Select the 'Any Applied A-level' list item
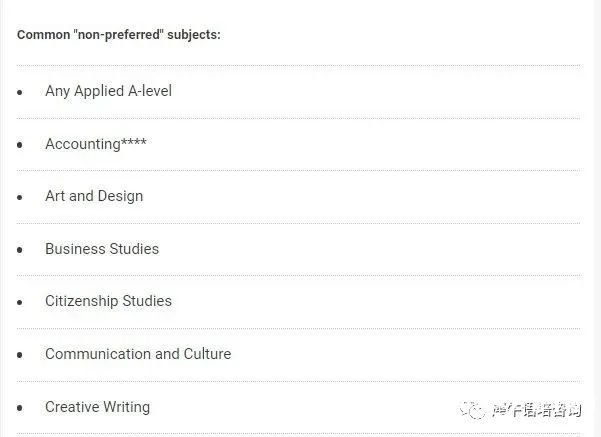 [x=108, y=91]
